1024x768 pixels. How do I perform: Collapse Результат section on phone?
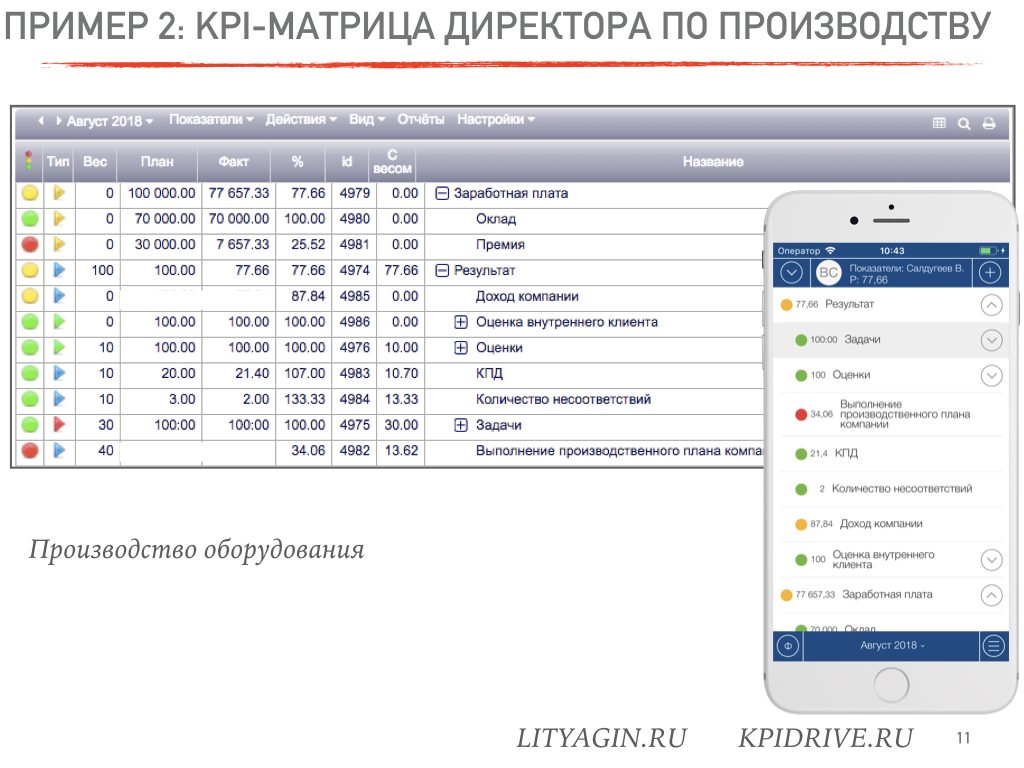click(991, 305)
